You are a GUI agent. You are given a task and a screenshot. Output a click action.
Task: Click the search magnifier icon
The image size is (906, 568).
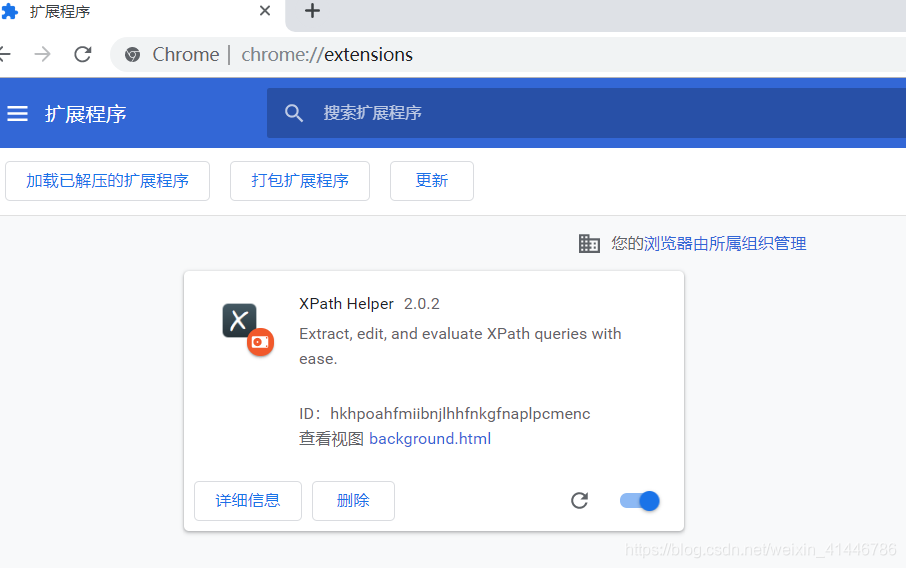tap(294, 113)
